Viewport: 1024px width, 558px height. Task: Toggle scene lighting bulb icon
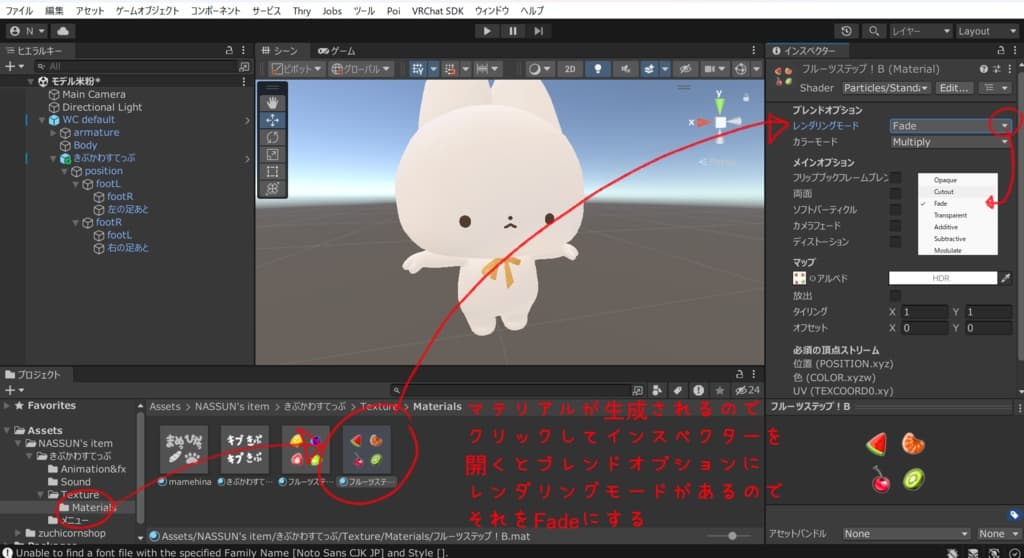(x=598, y=69)
